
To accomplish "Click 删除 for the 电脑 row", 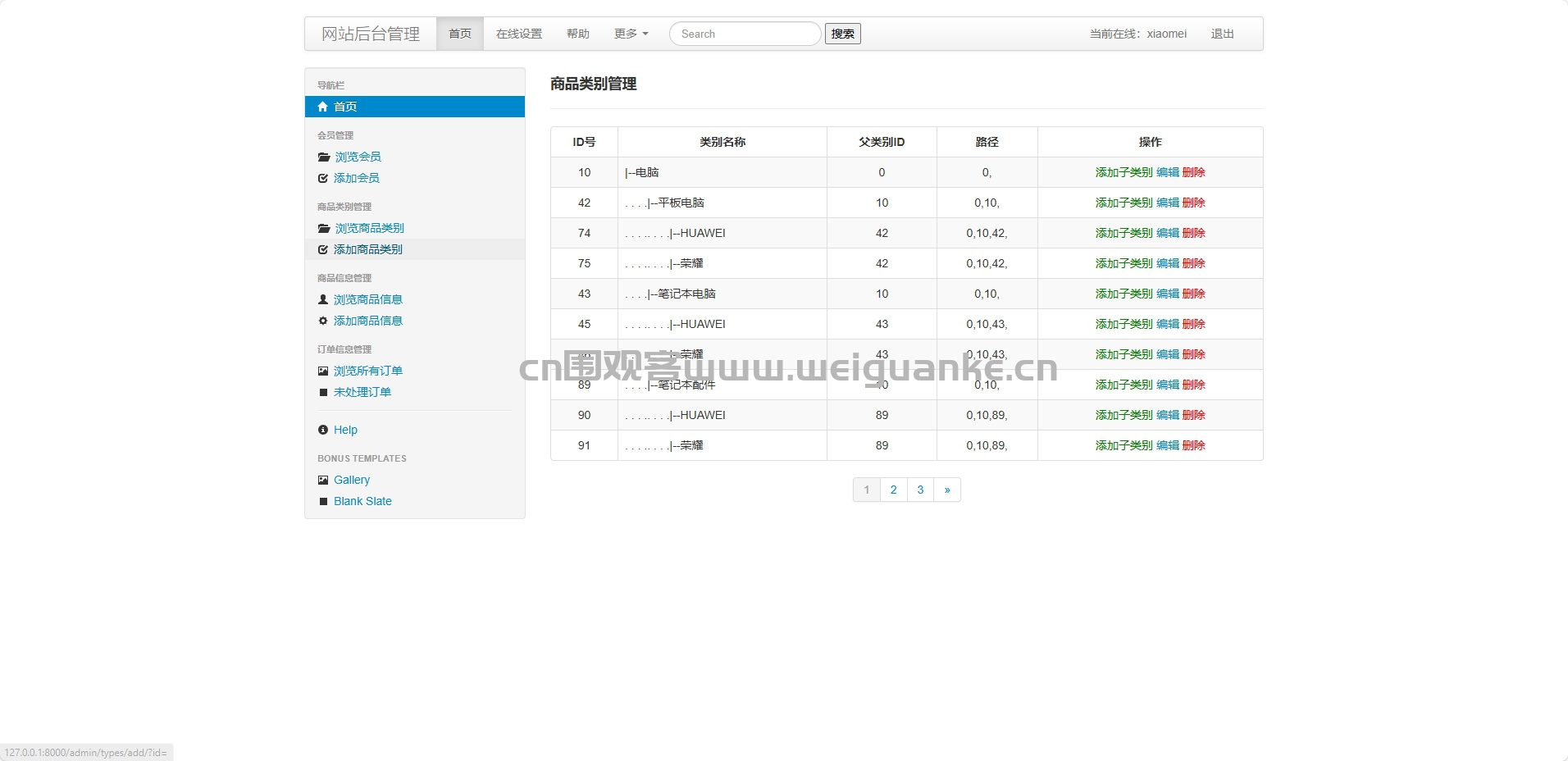I will click(x=1194, y=172).
